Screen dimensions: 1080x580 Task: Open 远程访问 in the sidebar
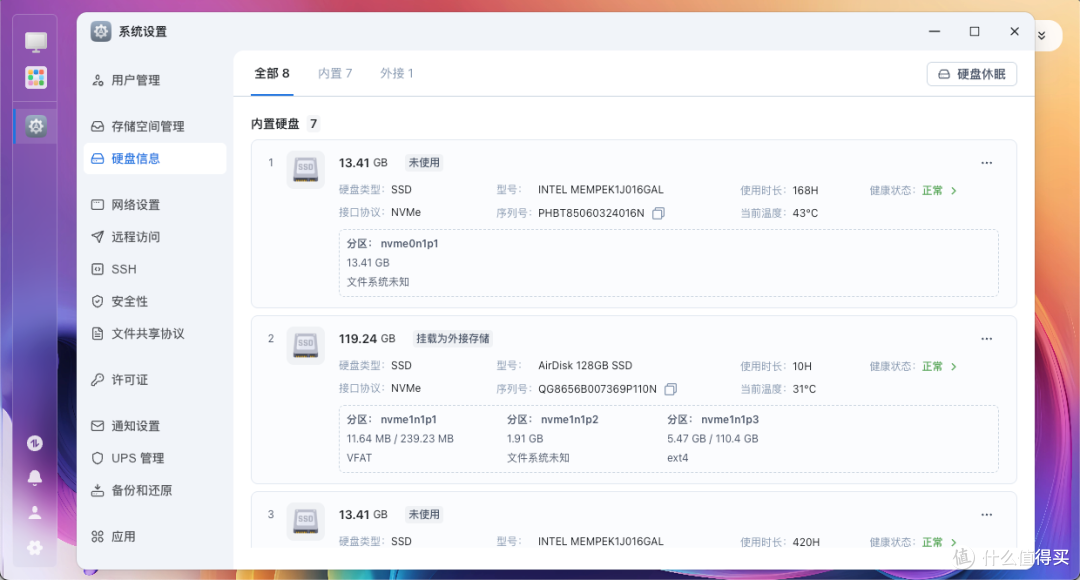(x=154, y=237)
